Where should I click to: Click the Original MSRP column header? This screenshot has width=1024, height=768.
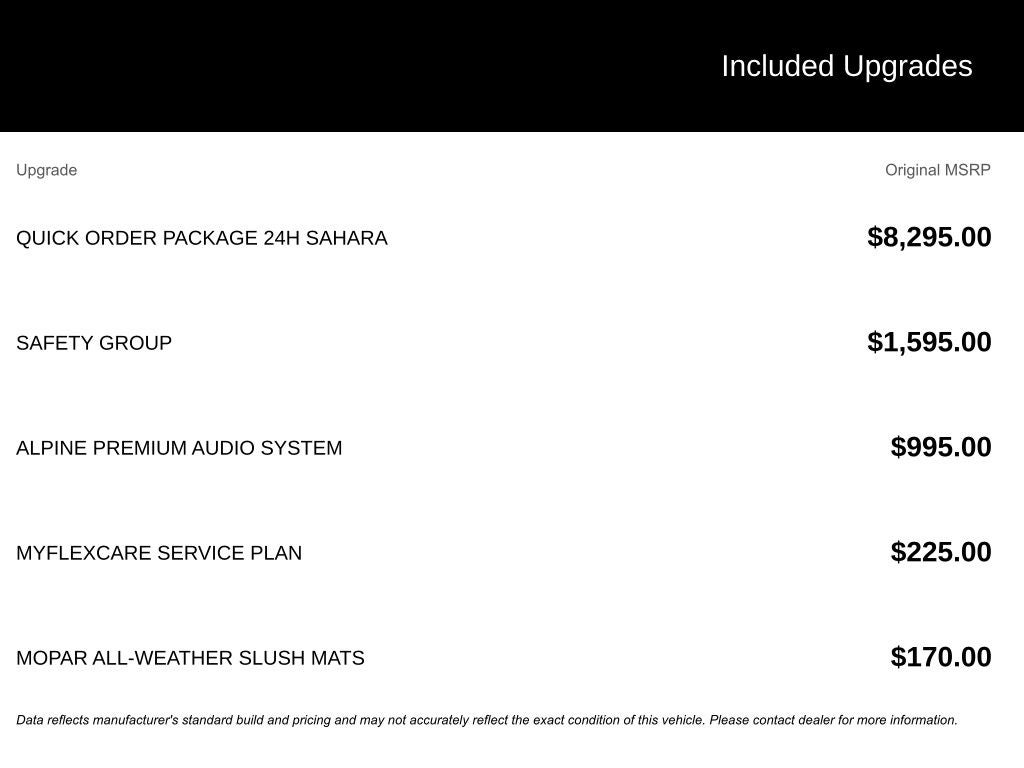[937, 170]
